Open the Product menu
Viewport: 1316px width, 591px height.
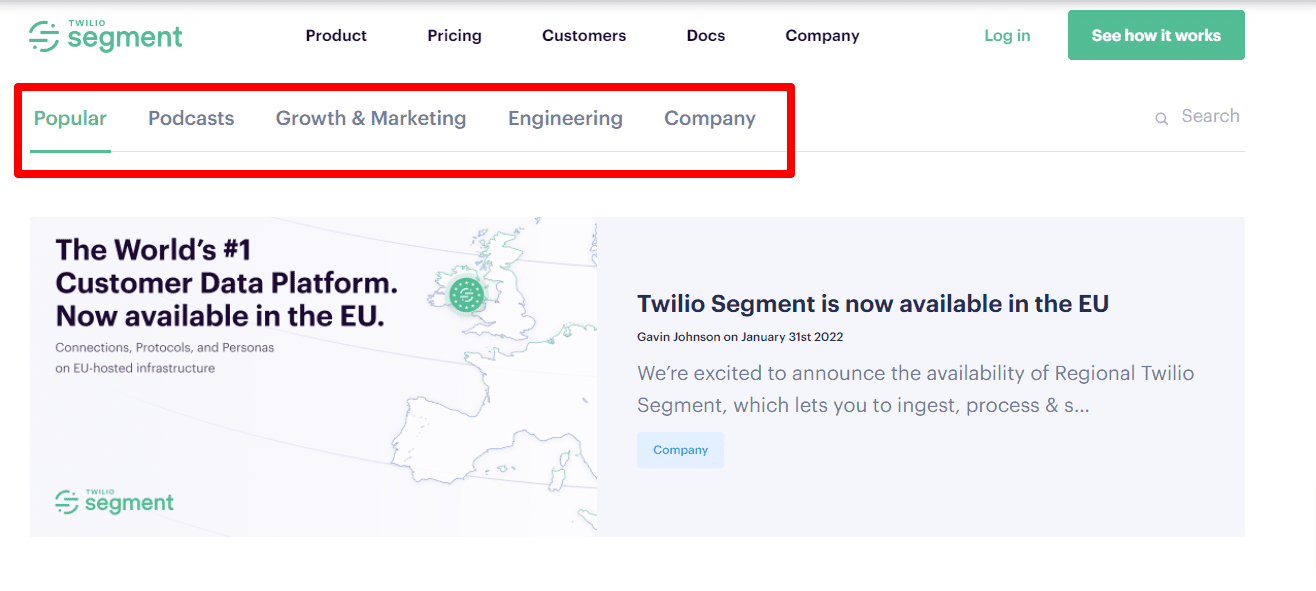336,35
